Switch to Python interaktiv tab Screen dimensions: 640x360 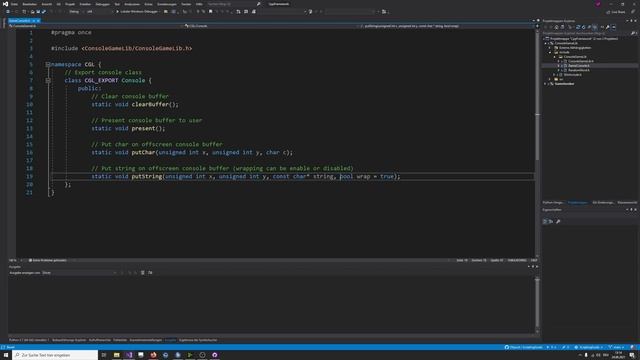tap(29, 340)
